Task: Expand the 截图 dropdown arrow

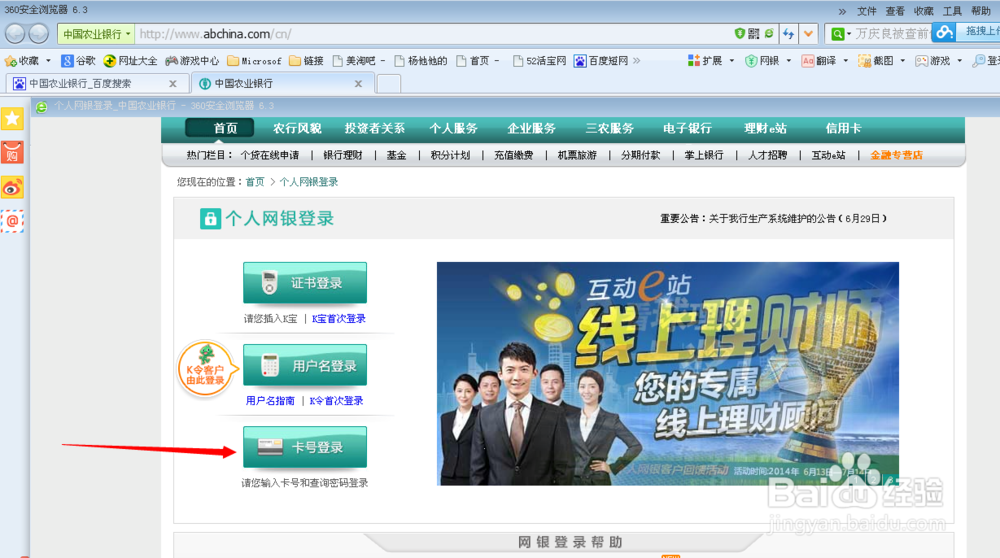Action: tap(902, 61)
